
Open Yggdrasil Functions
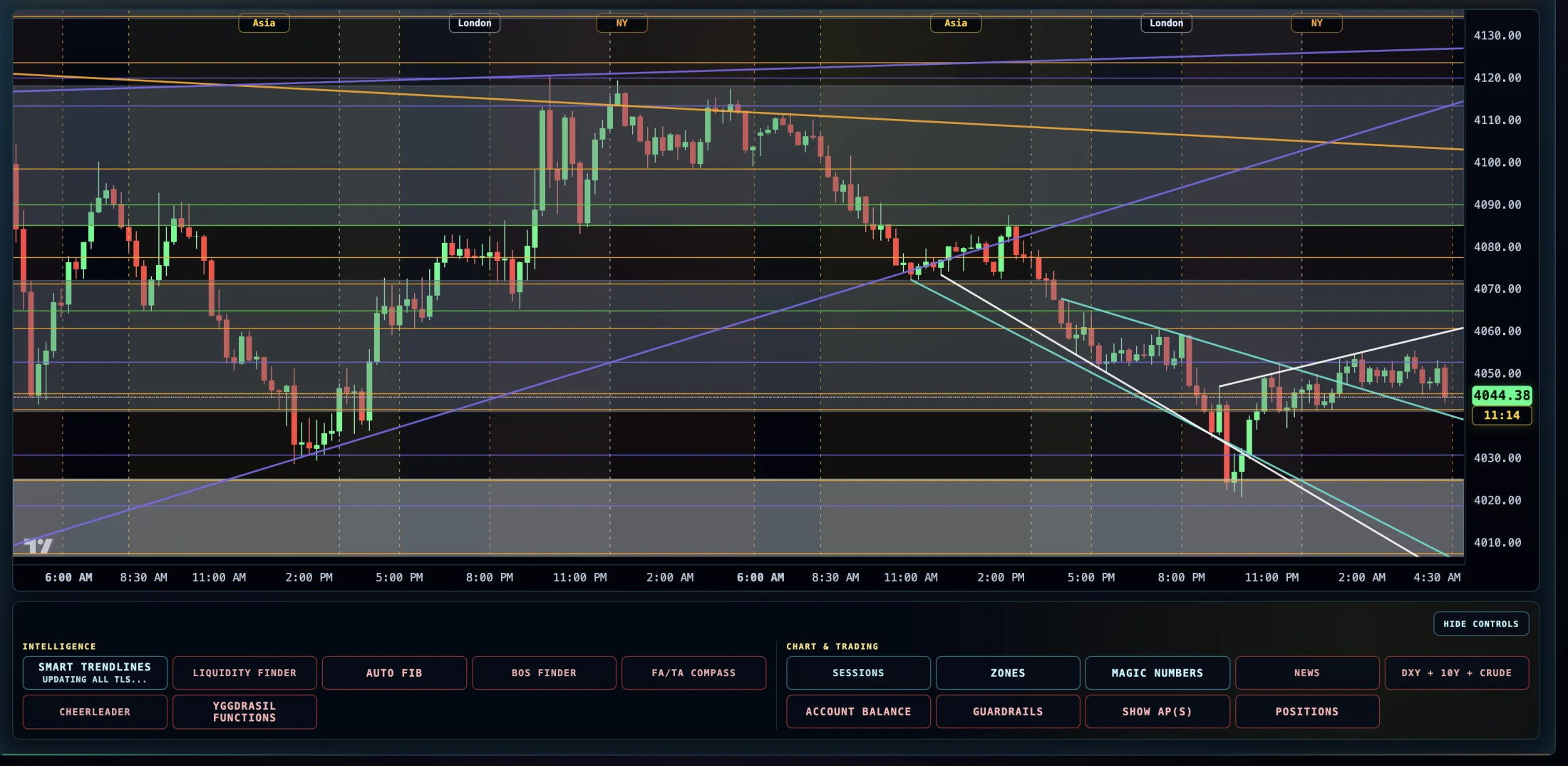244,712
